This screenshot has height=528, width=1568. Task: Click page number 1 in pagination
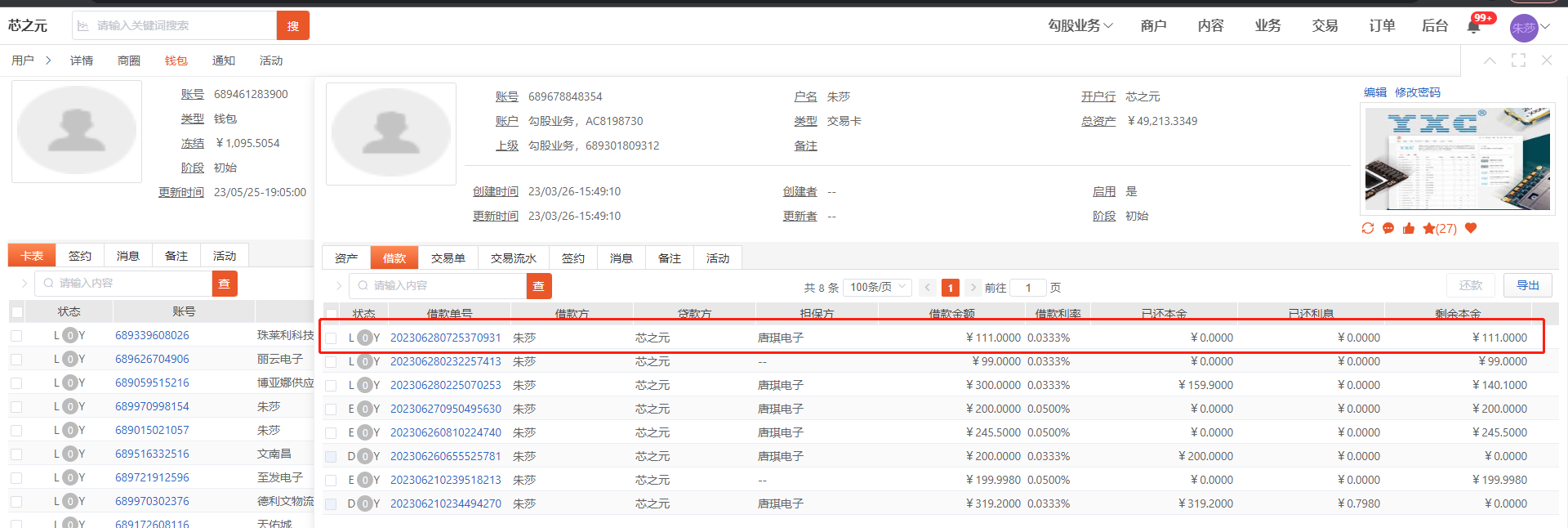coord(951,288)
